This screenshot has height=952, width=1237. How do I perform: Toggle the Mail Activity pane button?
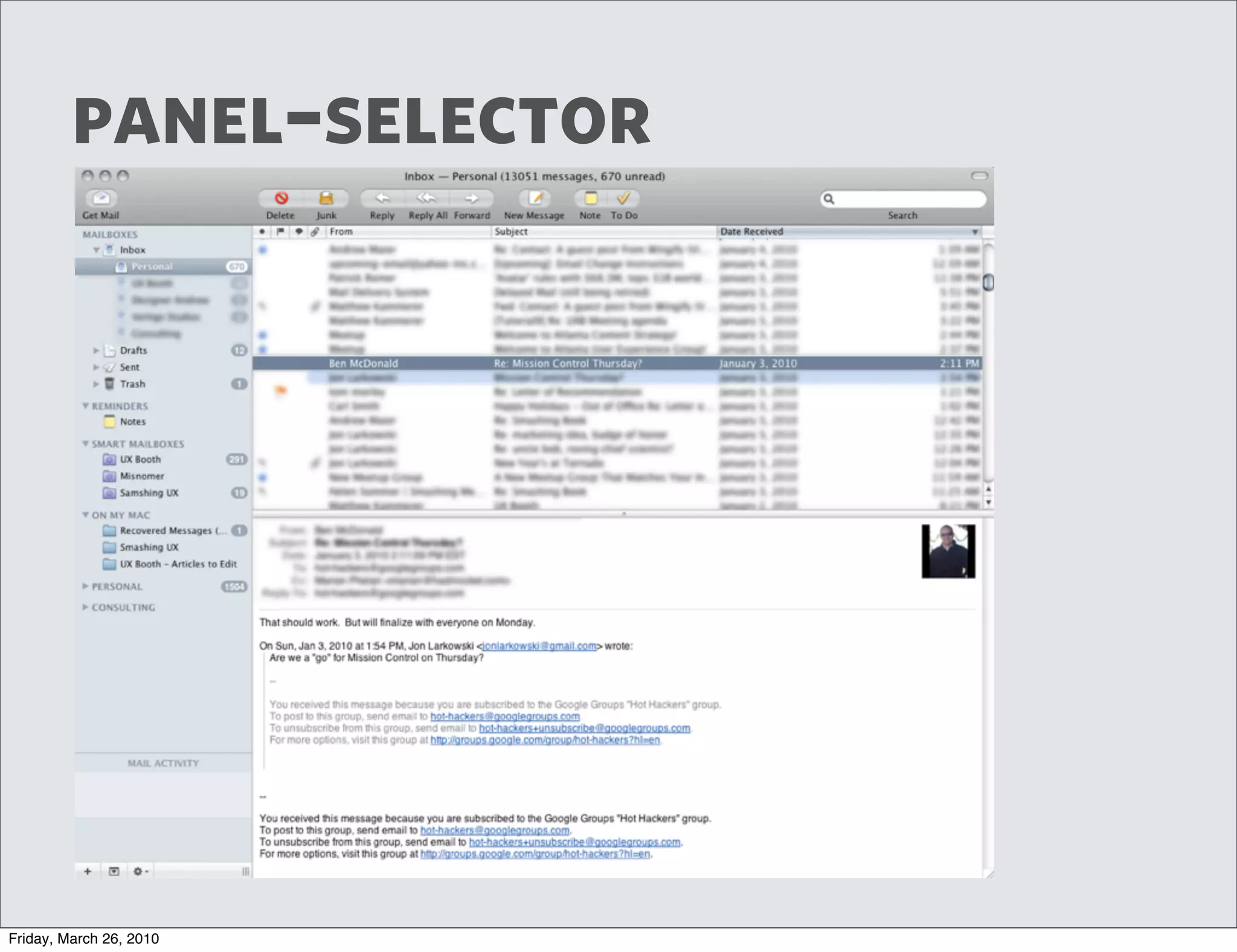(x=114, y=871)
